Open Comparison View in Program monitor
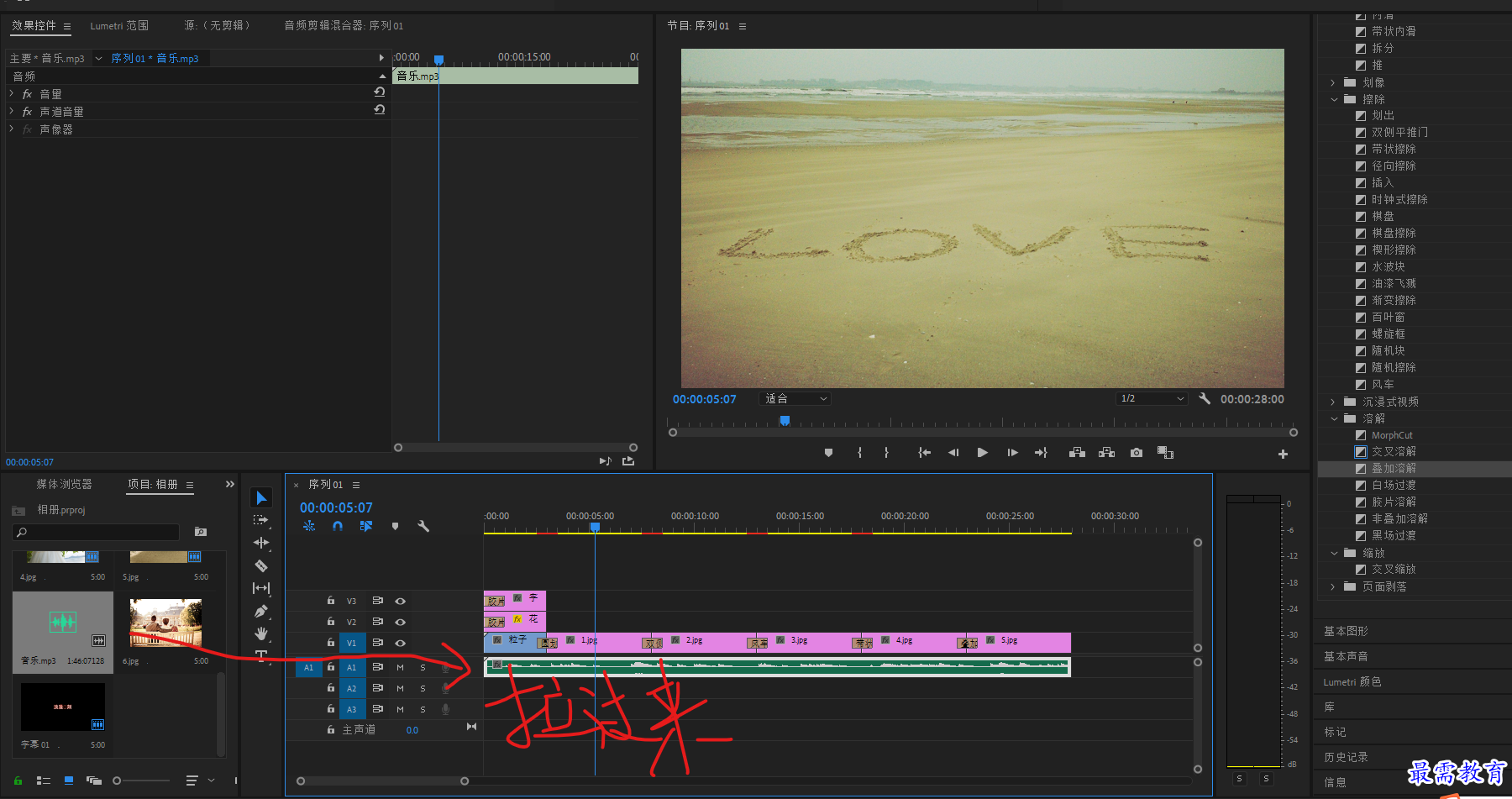1512x799 pixels. click(x=1165, y=453)
